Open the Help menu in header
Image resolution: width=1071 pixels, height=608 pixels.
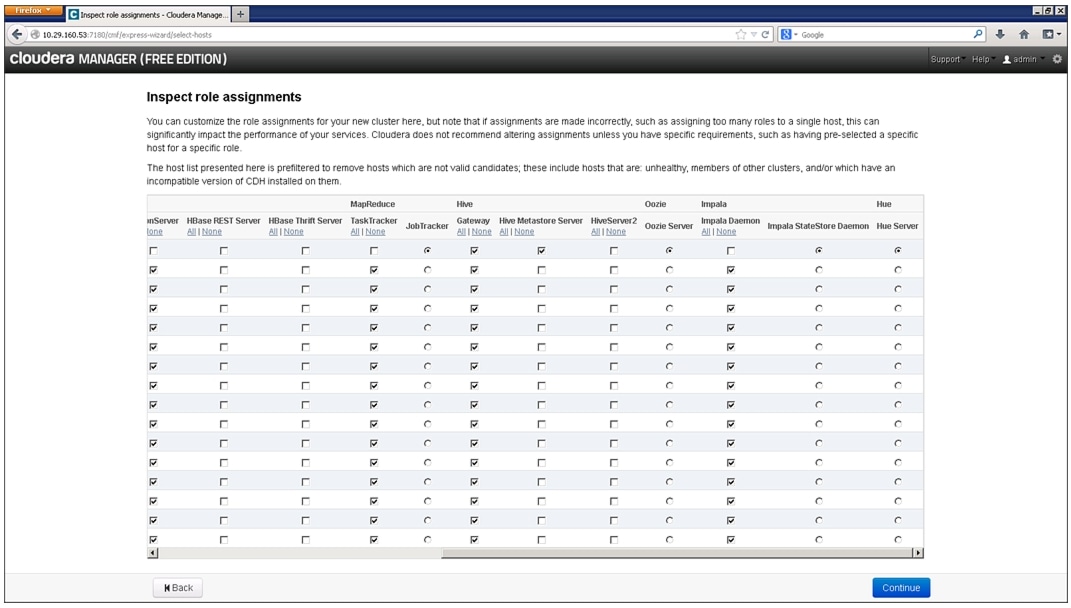pyautogui.click(x=981, y=60)
